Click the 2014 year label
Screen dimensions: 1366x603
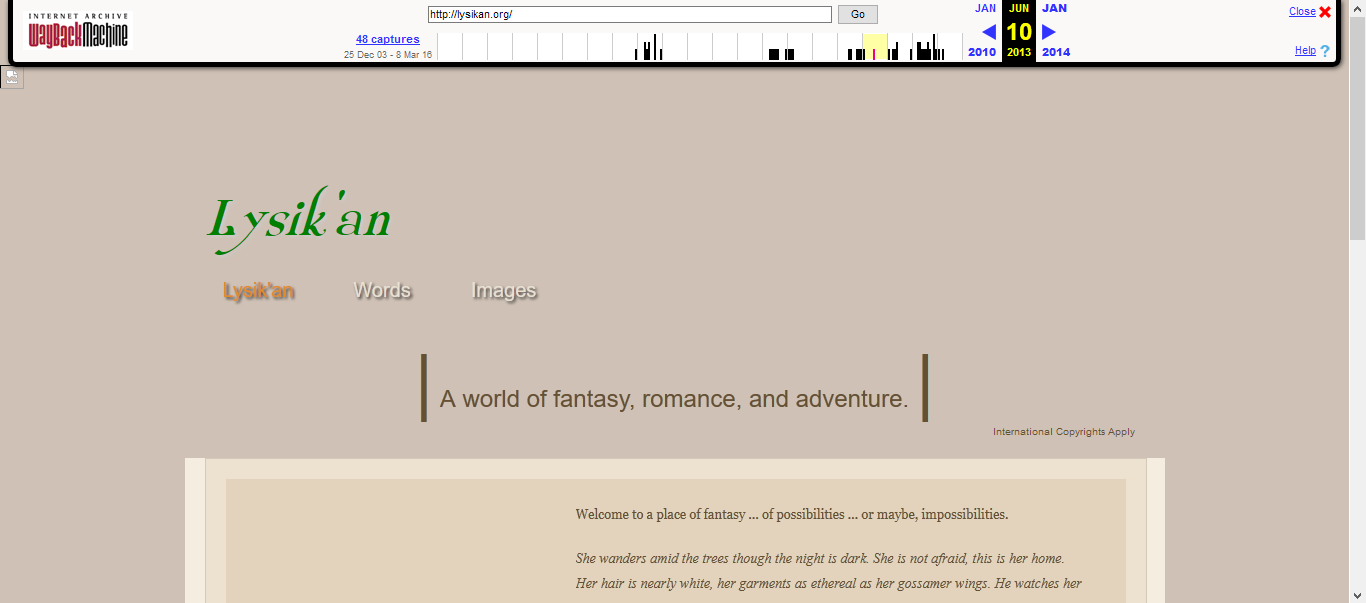pyautogui.click(x=1056, y=52)
